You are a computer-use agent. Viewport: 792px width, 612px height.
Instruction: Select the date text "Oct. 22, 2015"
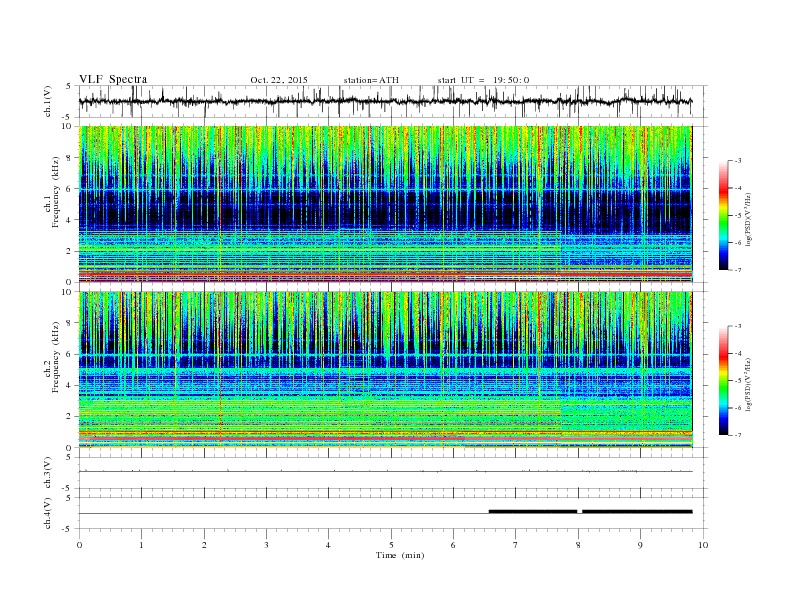click(x=279, y=80)
